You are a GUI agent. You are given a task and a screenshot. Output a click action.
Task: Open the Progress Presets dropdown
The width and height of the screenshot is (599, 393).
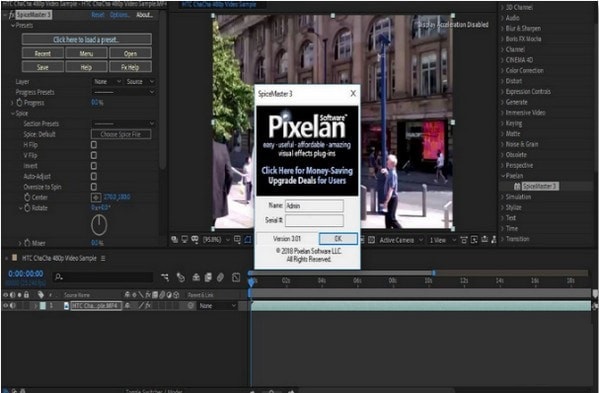124,92
